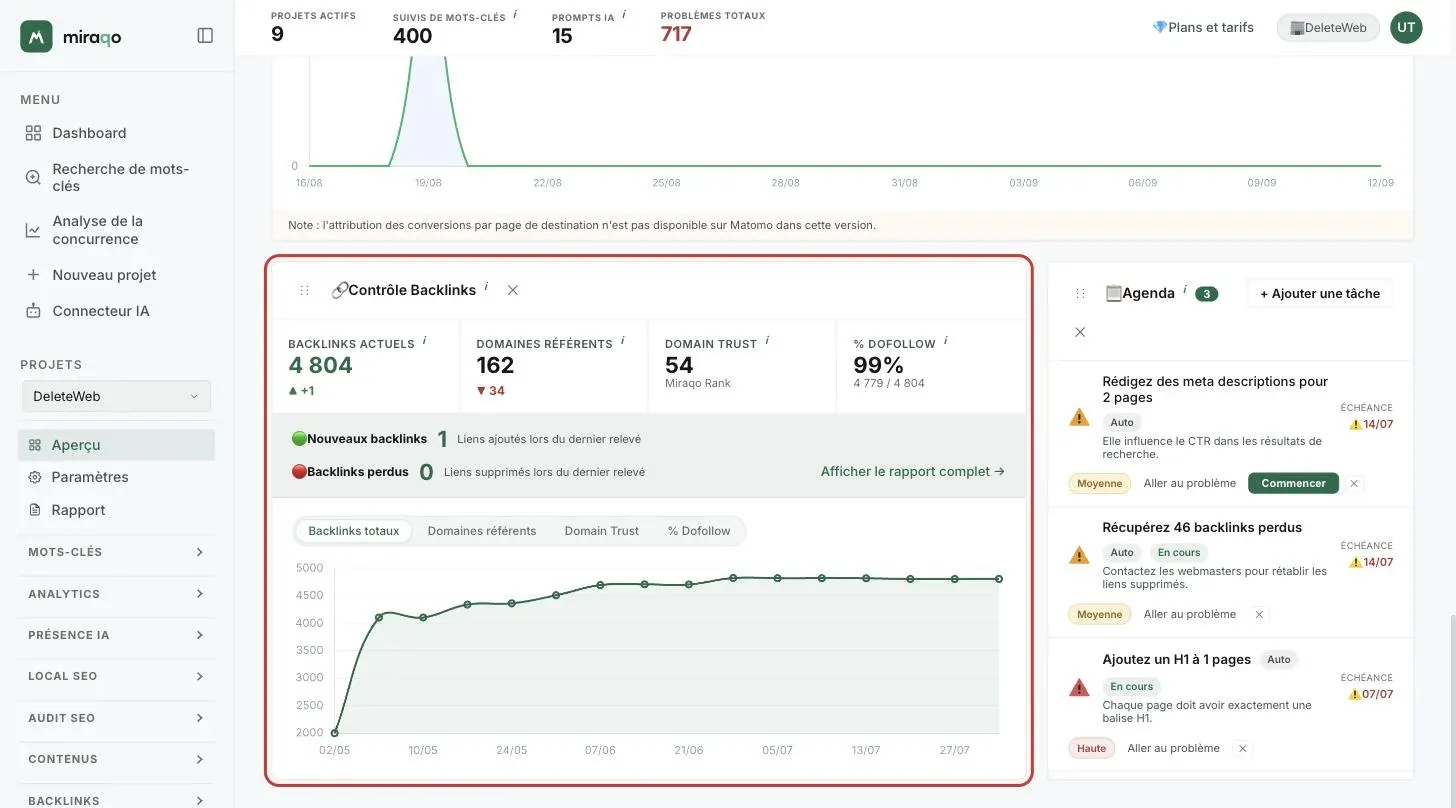Switch to Domaines référents chart tab
Image resolution: width=1456 pixels, height=808 pixels.
coord(482,531)
